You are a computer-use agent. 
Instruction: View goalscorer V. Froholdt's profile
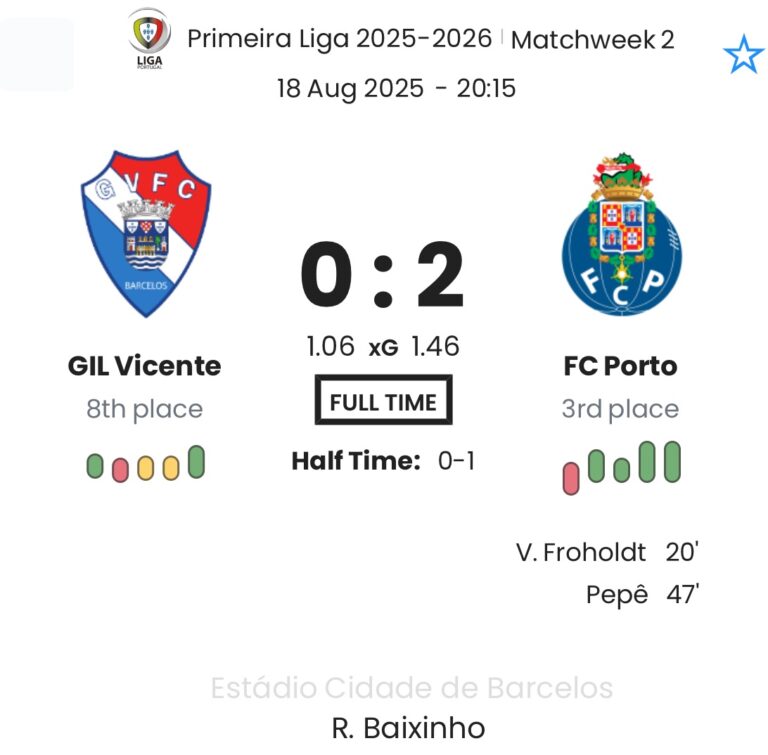point(581,552)
